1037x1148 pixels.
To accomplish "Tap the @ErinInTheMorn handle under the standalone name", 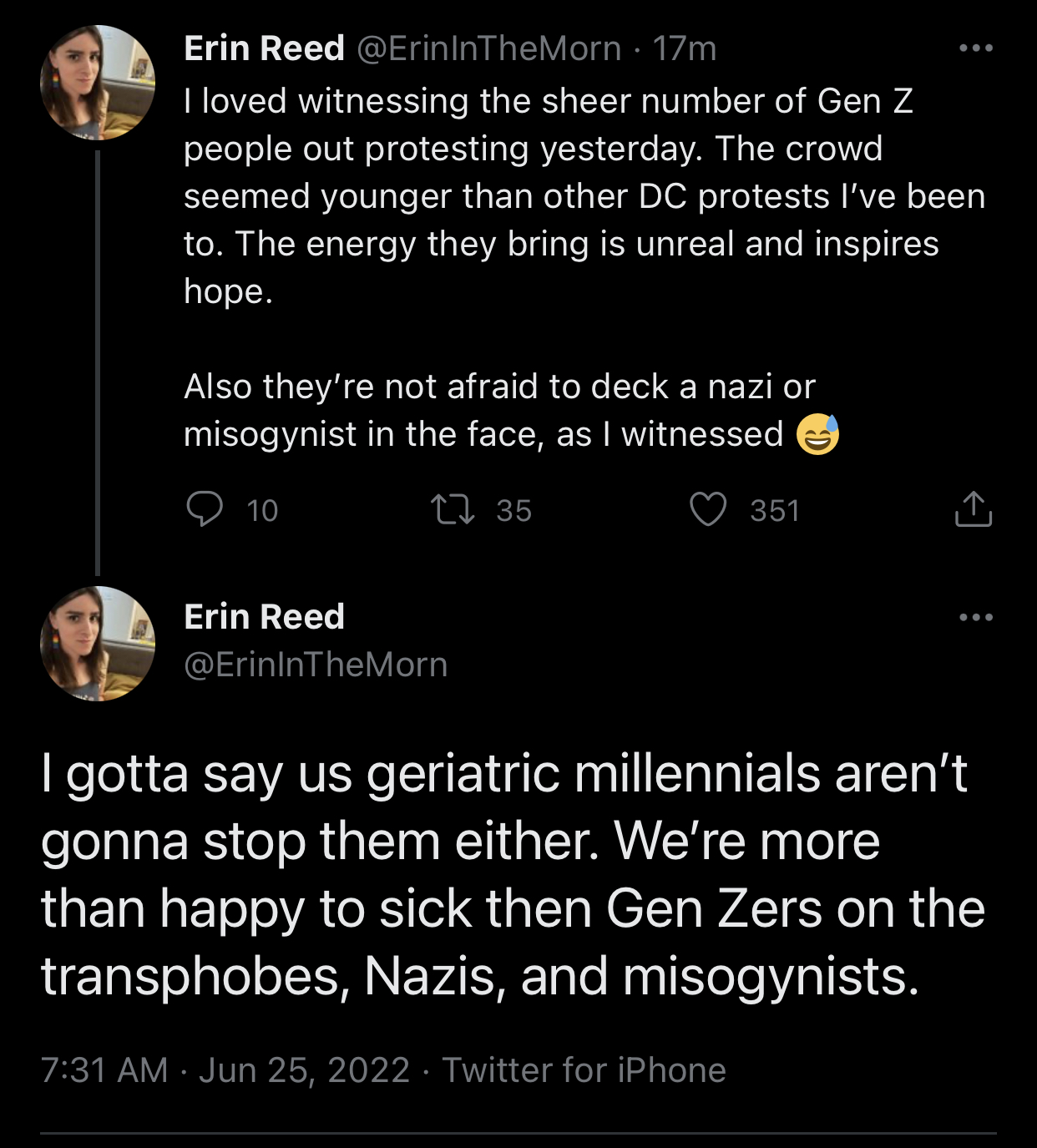I will pyautogui.click(x=316, y=665).
